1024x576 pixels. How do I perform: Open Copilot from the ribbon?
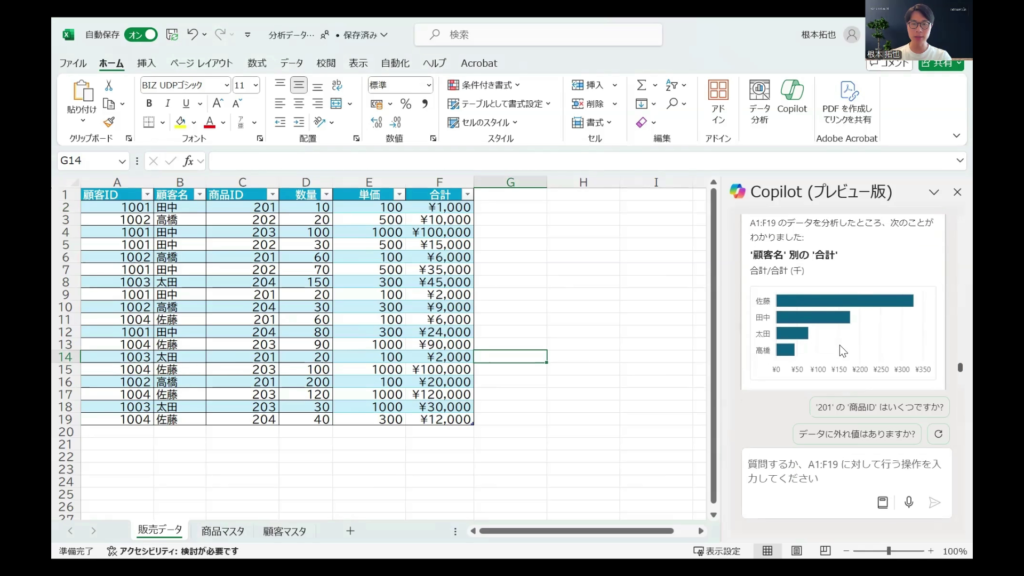791,96
